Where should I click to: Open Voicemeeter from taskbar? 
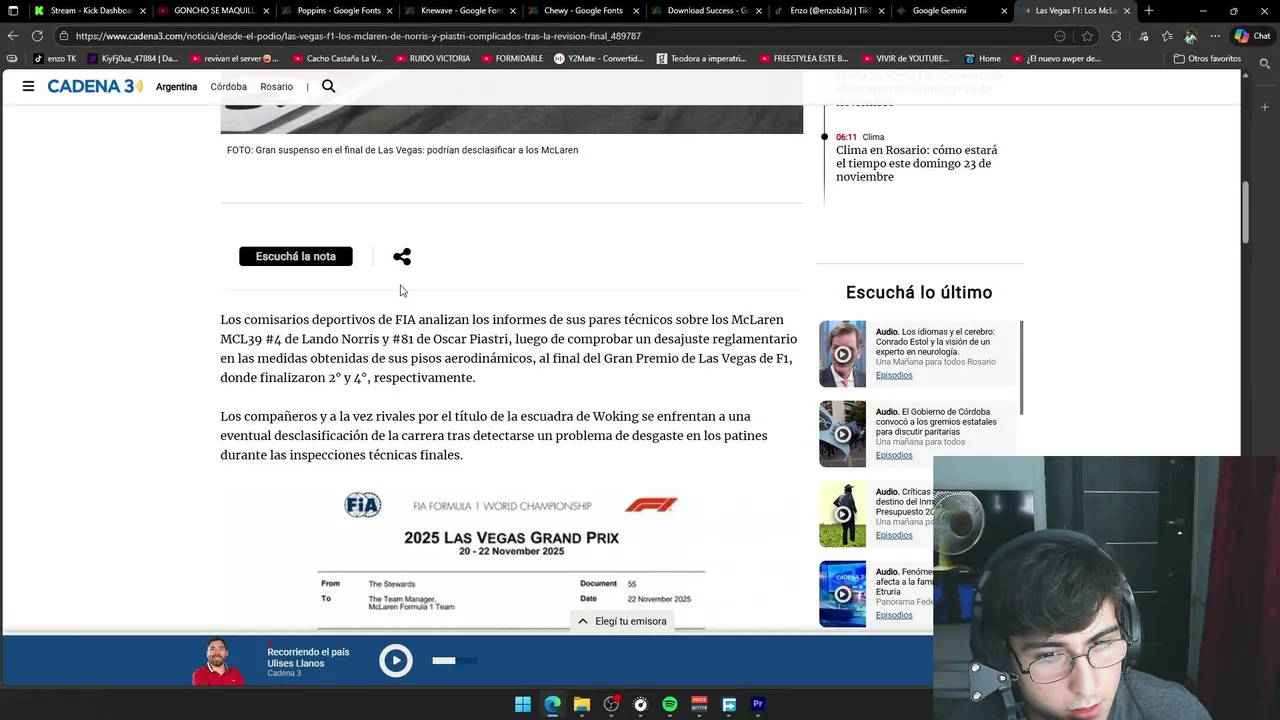(699, 704)
